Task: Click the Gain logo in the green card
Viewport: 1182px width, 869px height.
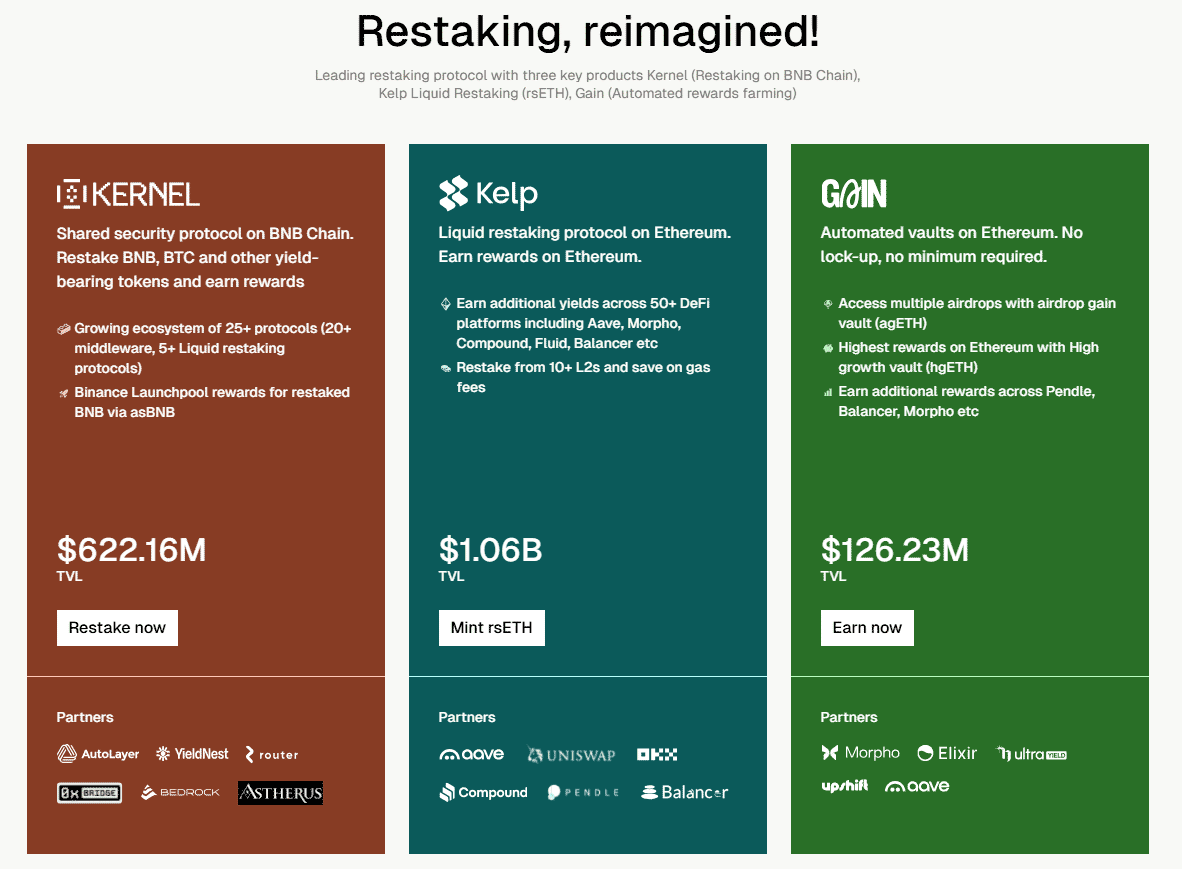Action: click(854, 194)
